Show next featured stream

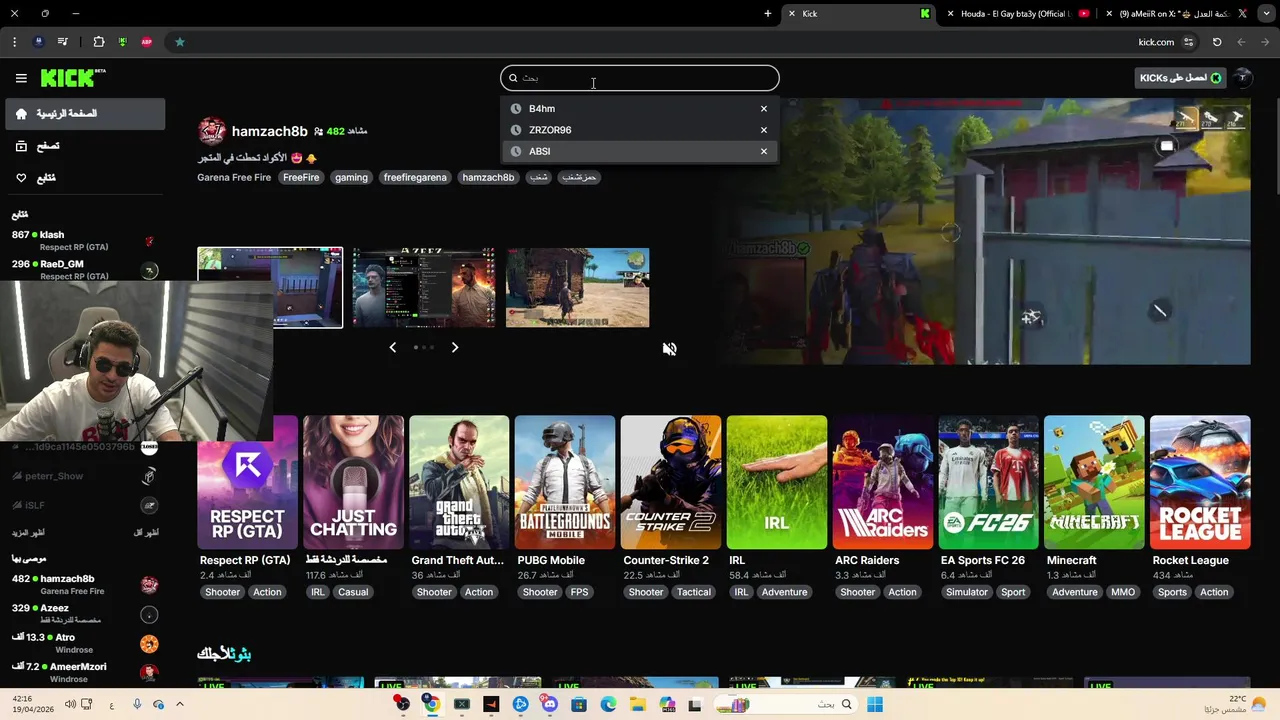[x=455, y=347]
